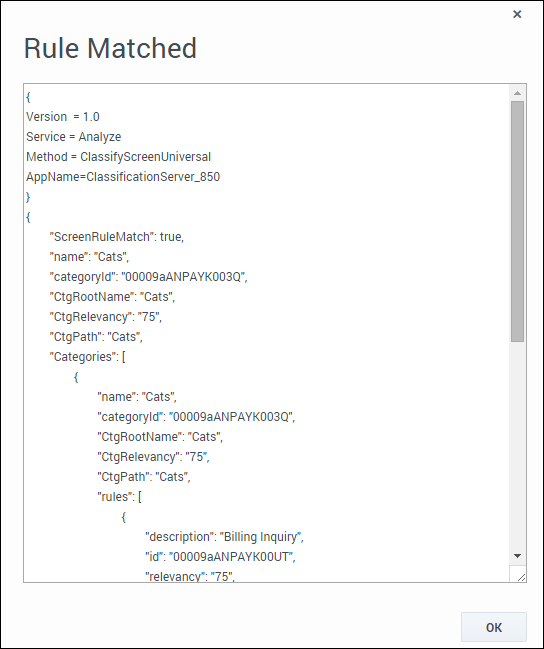Click the lone closing brace line

tap(28, 197)
